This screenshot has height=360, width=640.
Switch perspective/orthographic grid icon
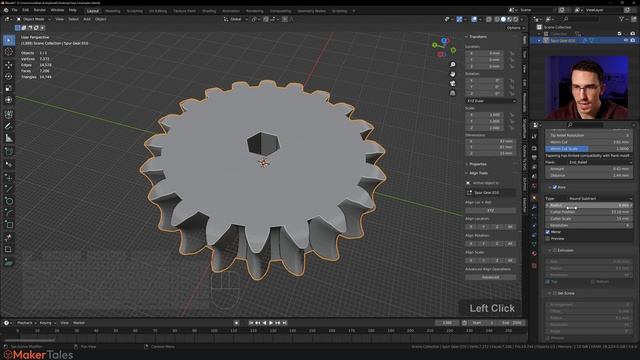click(453, 93)
